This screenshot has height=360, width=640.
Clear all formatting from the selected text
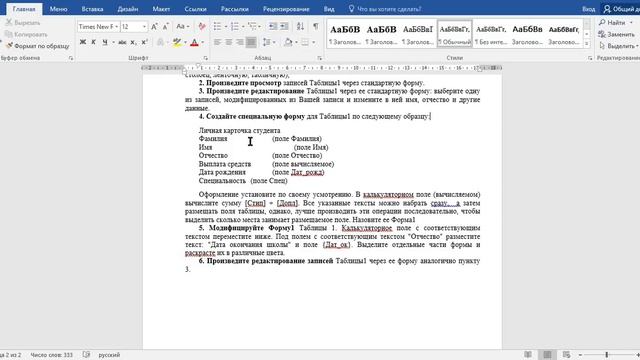[202, 27]
